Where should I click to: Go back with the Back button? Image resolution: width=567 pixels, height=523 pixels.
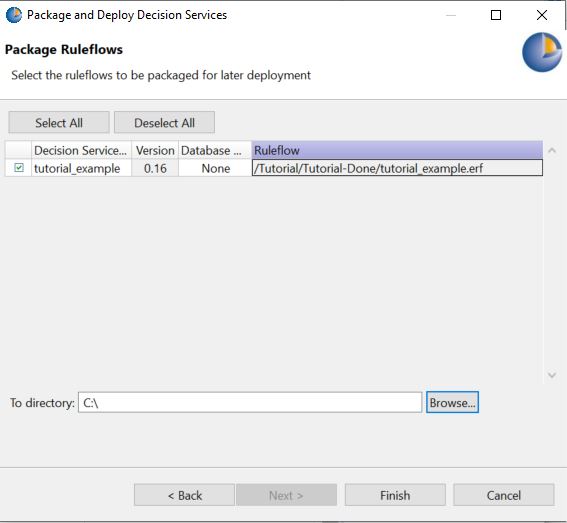click(x=184, y=495)
